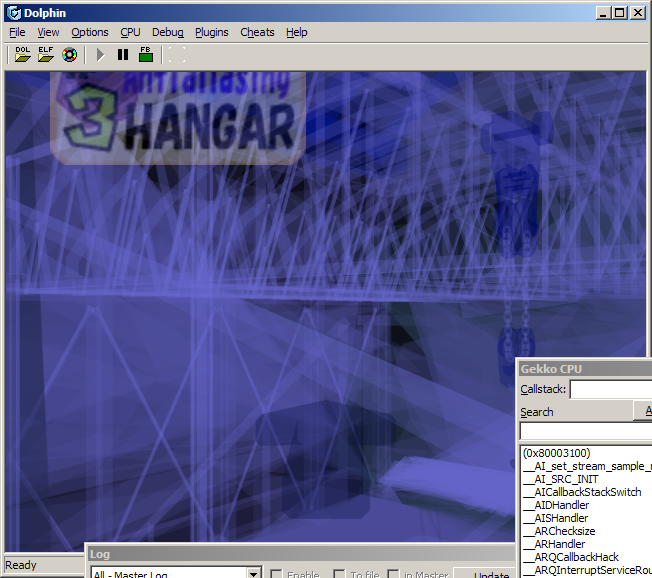652x578 pixels.
Task: Open the CPU menu
Action: pyautogui.click(x=130, y=32)
